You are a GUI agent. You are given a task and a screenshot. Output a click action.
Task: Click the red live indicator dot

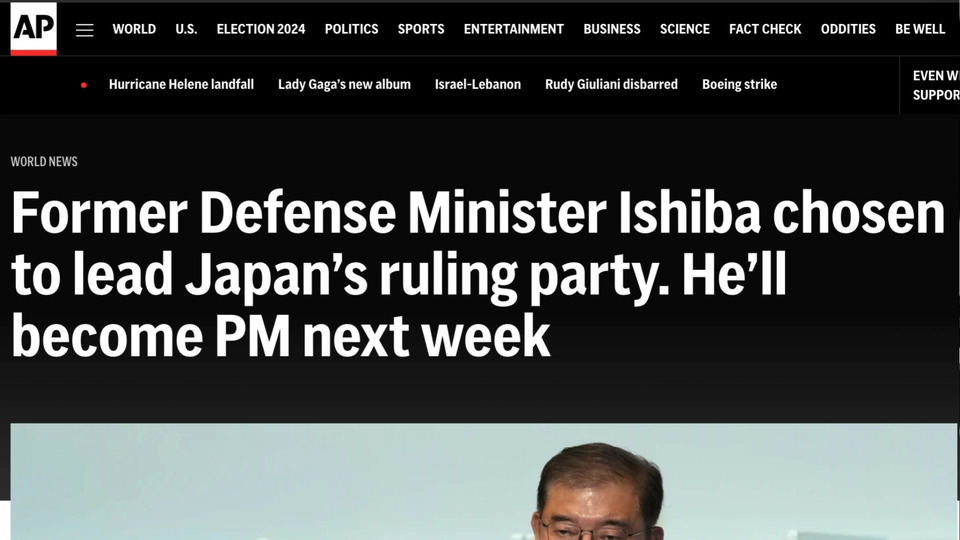pyautogui.click(x=84, y=85)
